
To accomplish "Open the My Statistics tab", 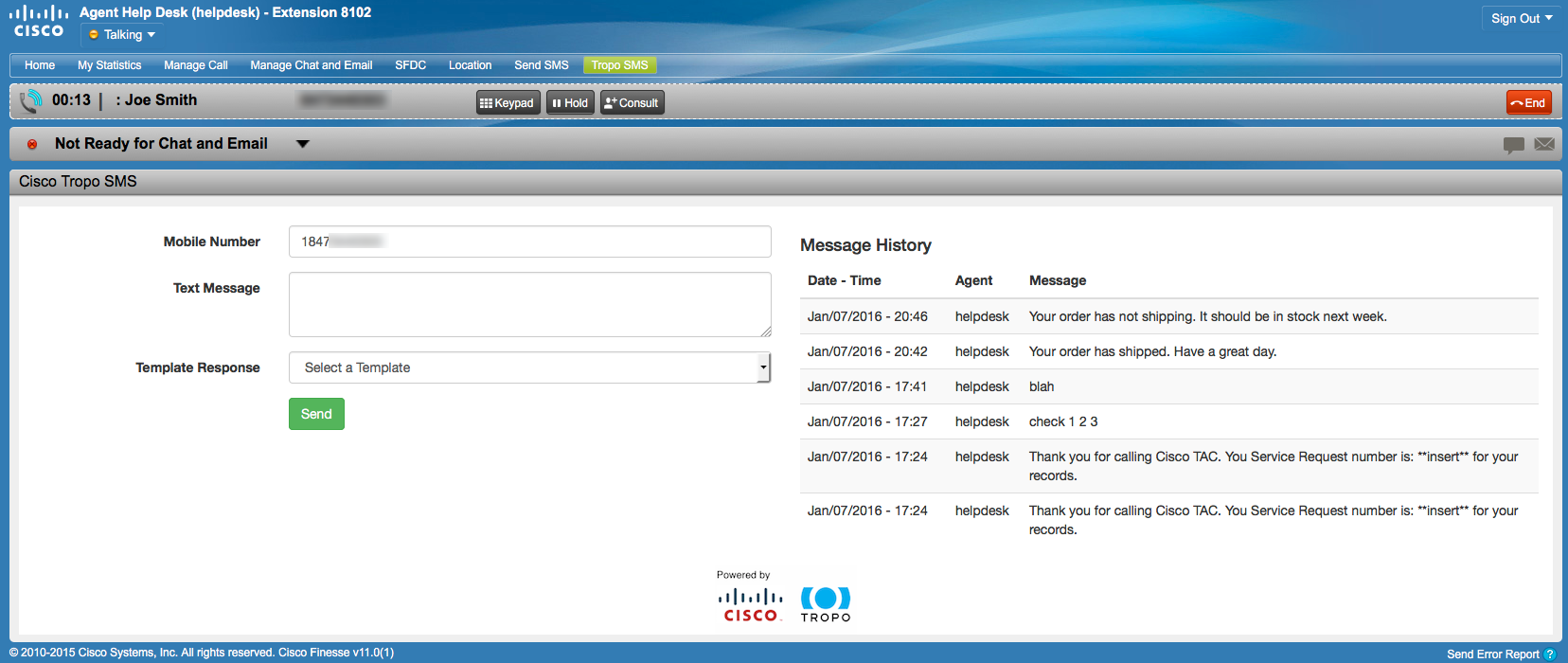I will [x=110, y=65].
